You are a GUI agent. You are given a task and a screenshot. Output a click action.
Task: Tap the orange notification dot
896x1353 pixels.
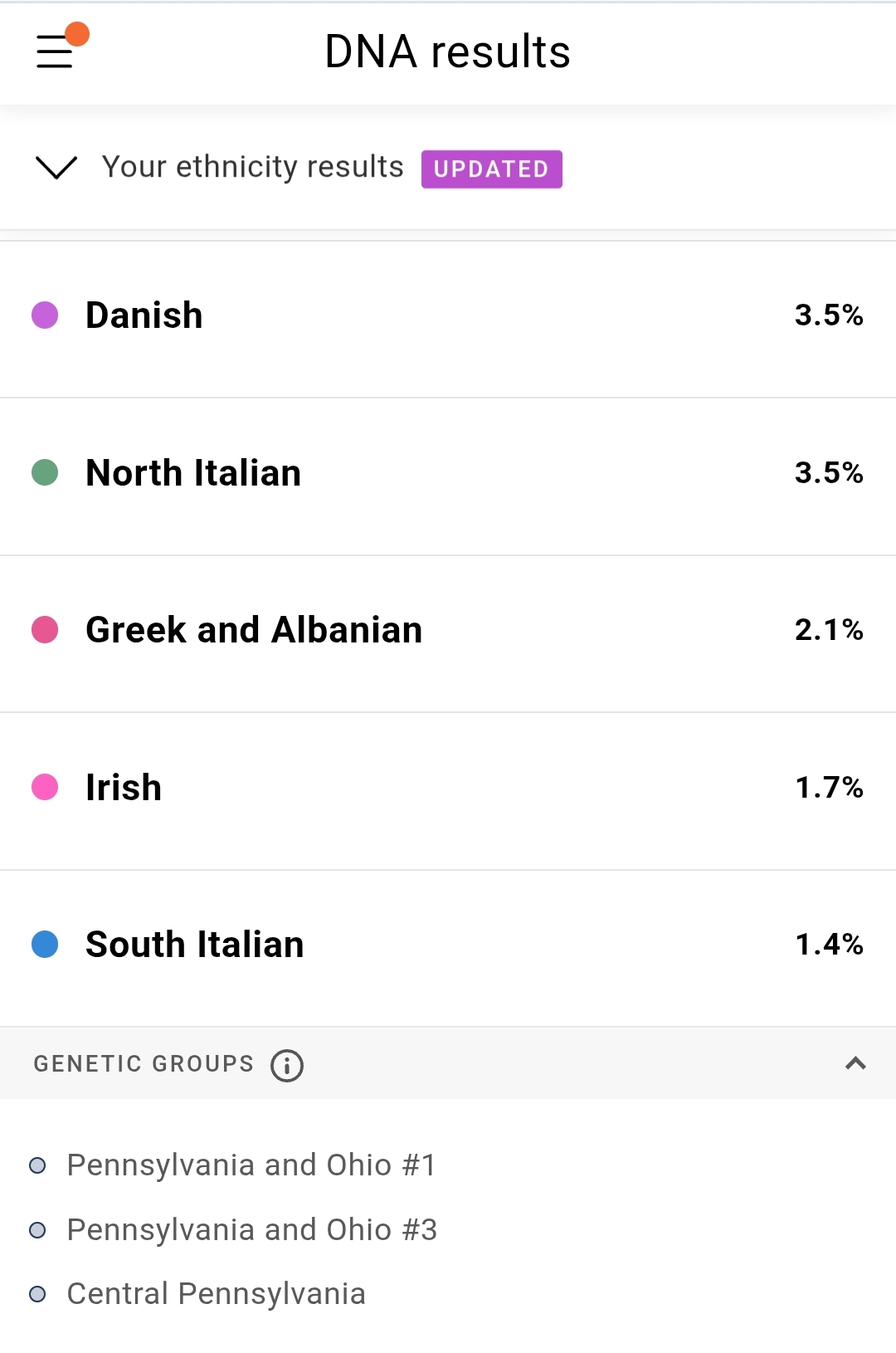pyautogui.click(x=77, y=34)
